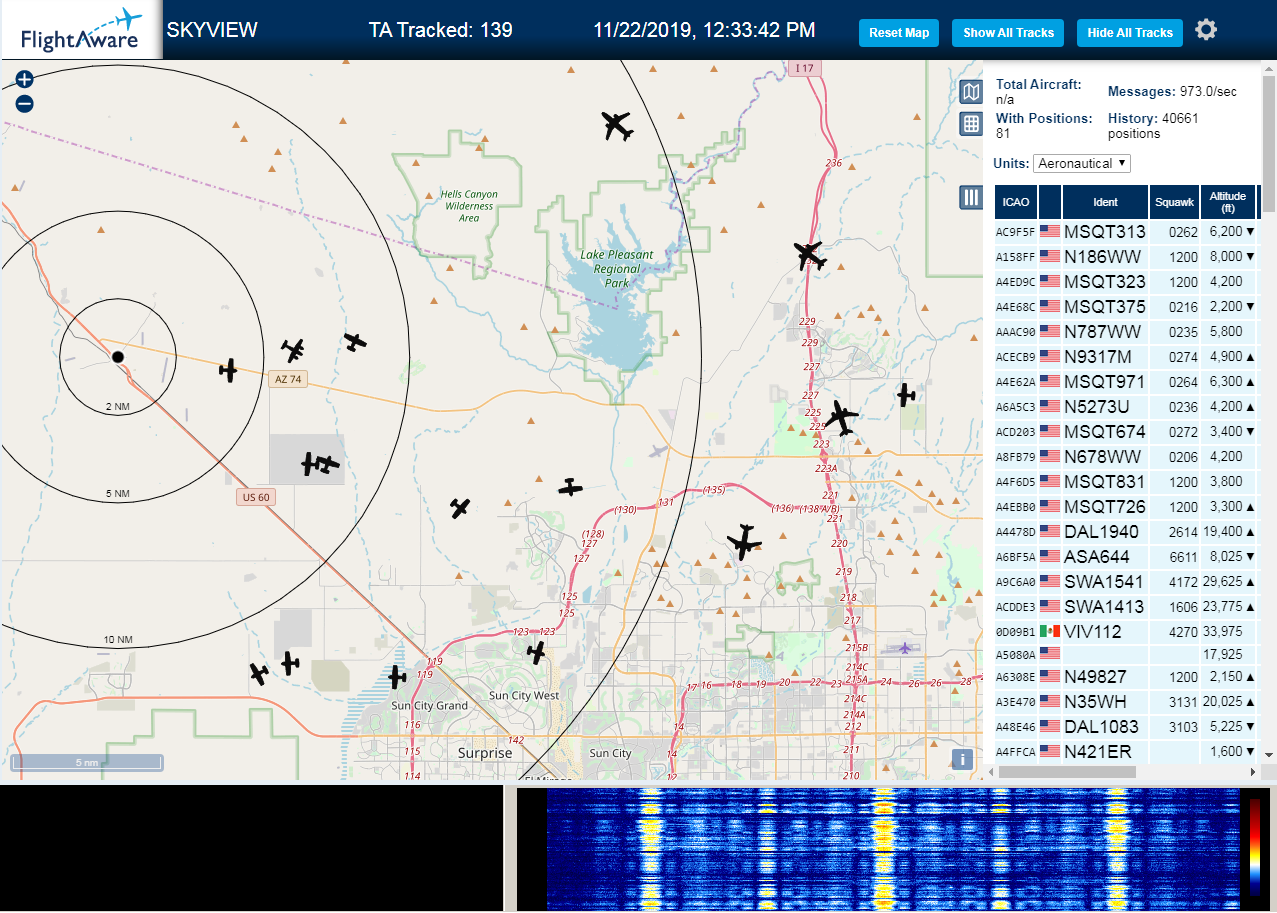Select the N186WW aircraft row
1277x913 pixels.
click(1125, 257)
